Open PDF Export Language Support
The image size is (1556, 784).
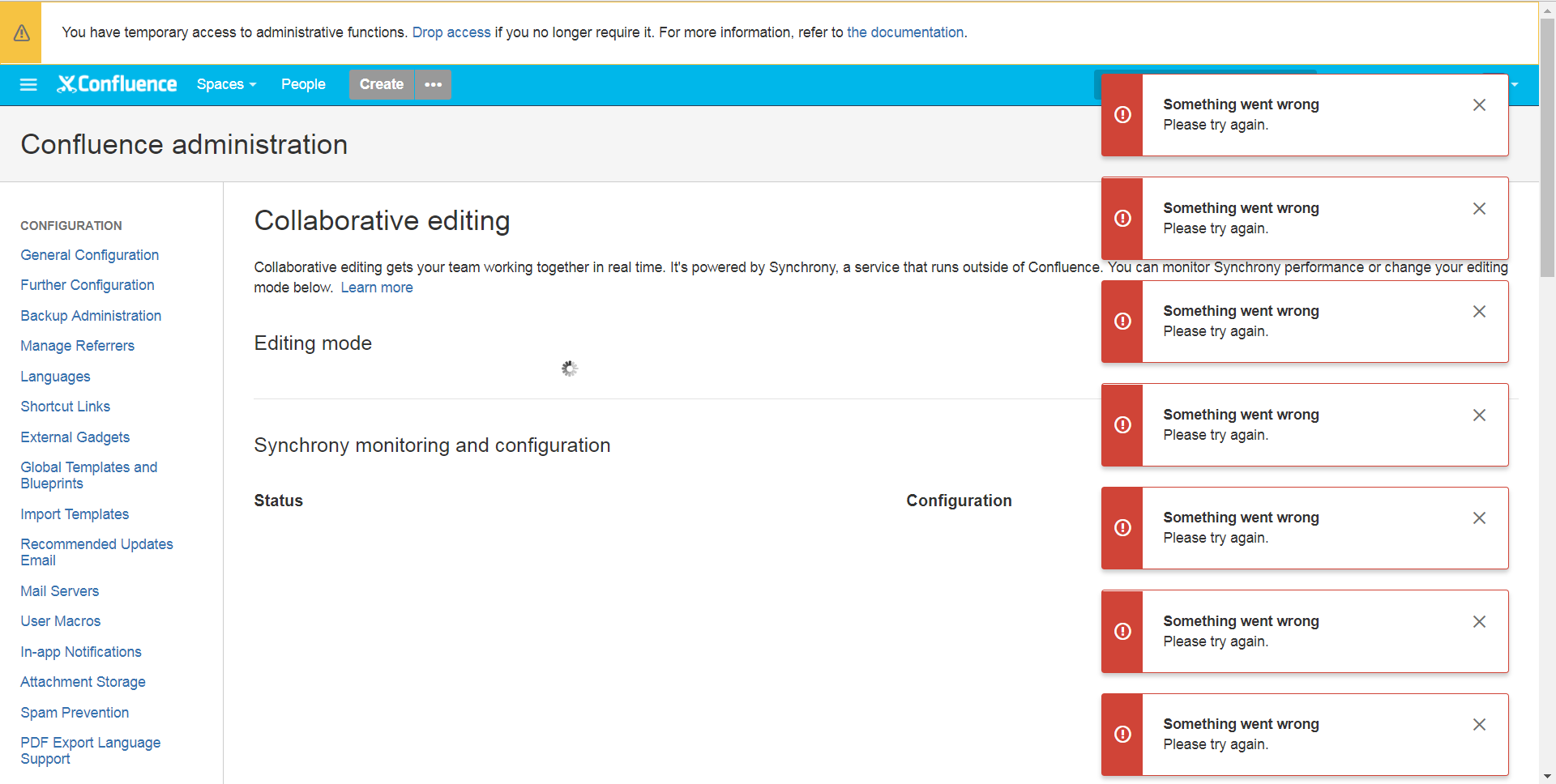coord(91,751)
